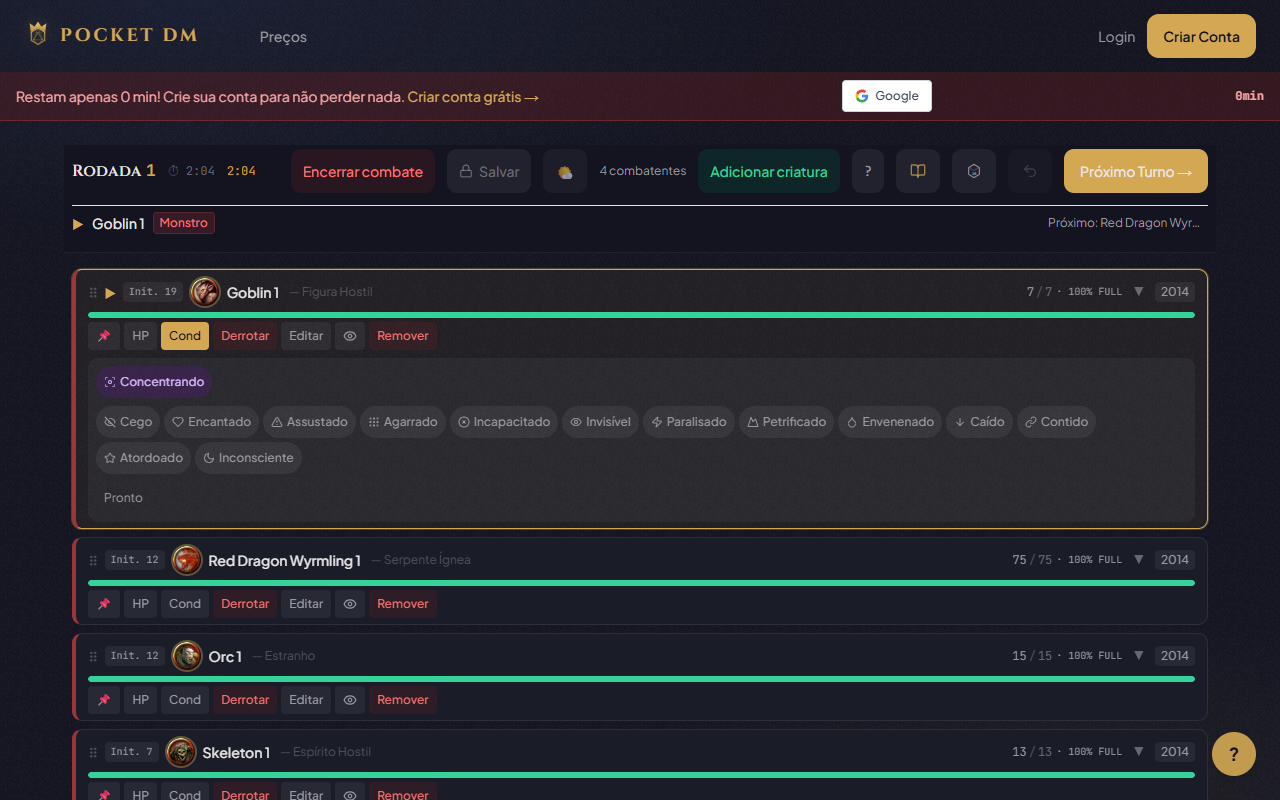
Task: Open the 2014 version selector for Skeleton 1
Action: pos(1174,752)
